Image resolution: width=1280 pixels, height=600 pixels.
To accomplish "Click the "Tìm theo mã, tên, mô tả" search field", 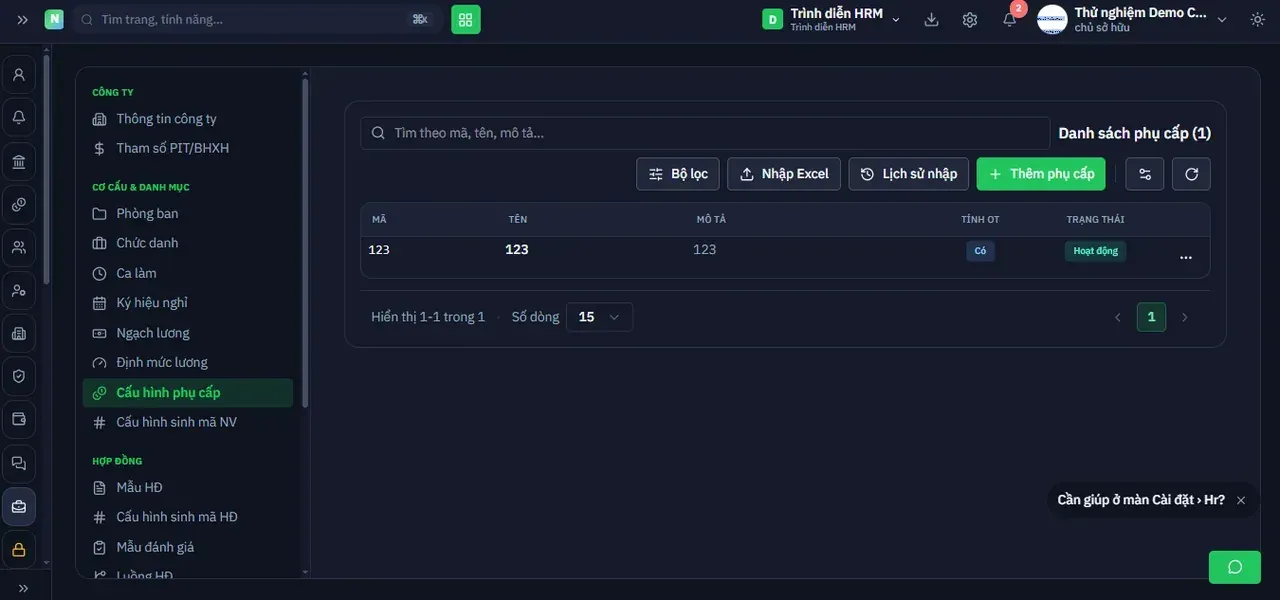I will 705,133.
